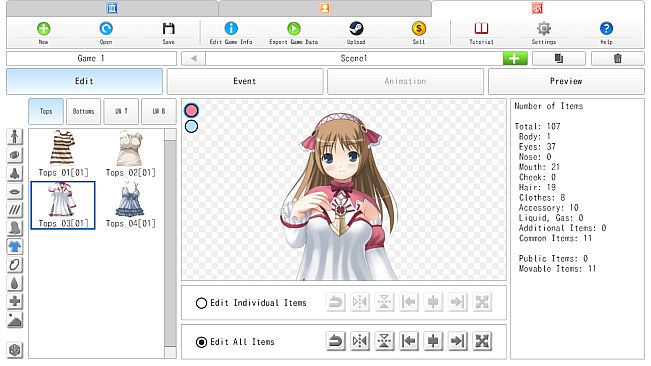Add a new scene with green plus

(x=515, y=59)
